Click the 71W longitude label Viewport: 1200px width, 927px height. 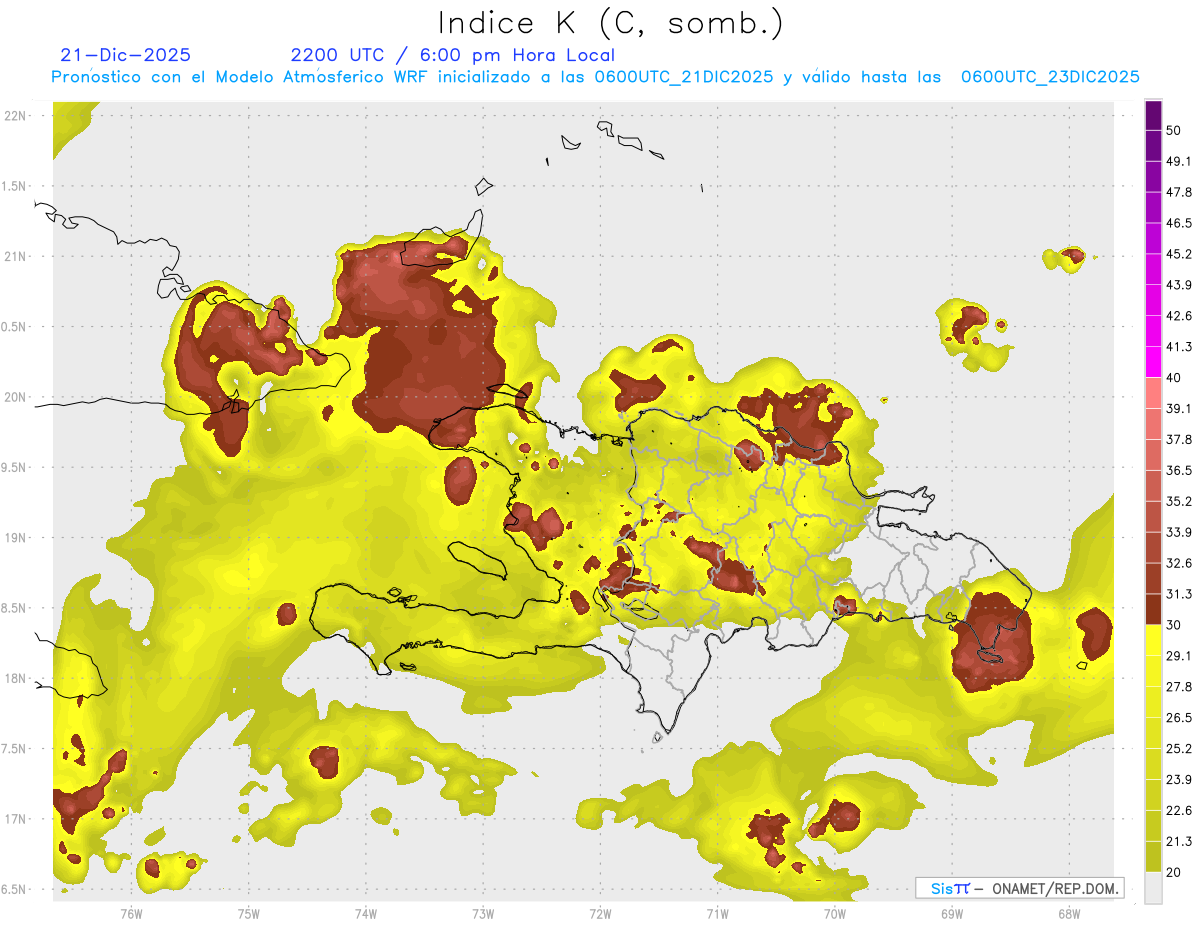click(717, 914)
